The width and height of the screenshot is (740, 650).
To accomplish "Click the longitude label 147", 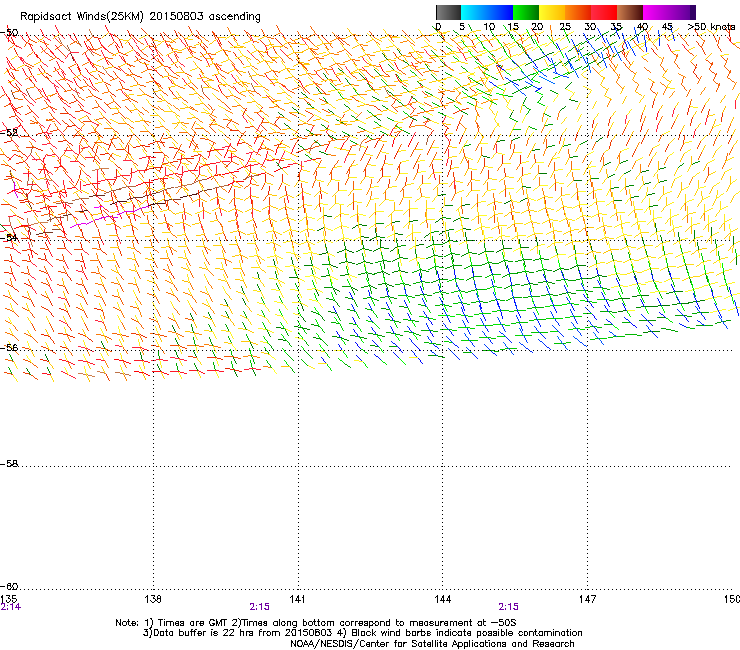I will point(587,599).
